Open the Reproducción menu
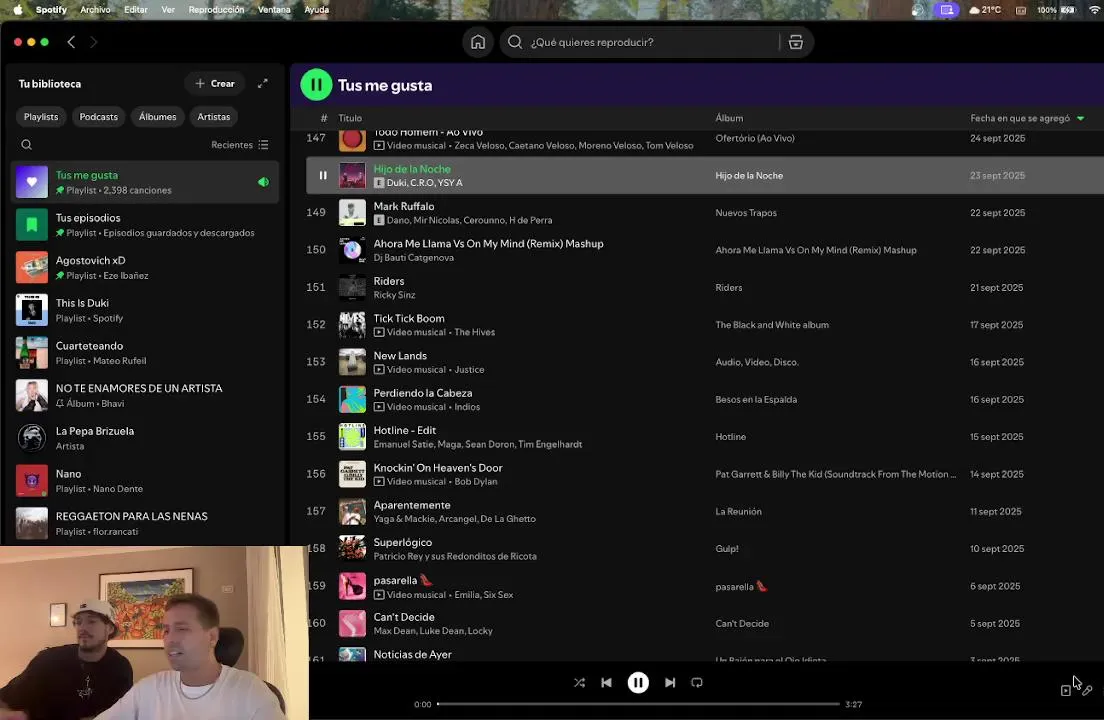Image resolution: width=1104 pixels, height=720 pixels. (x=216, y=10)
